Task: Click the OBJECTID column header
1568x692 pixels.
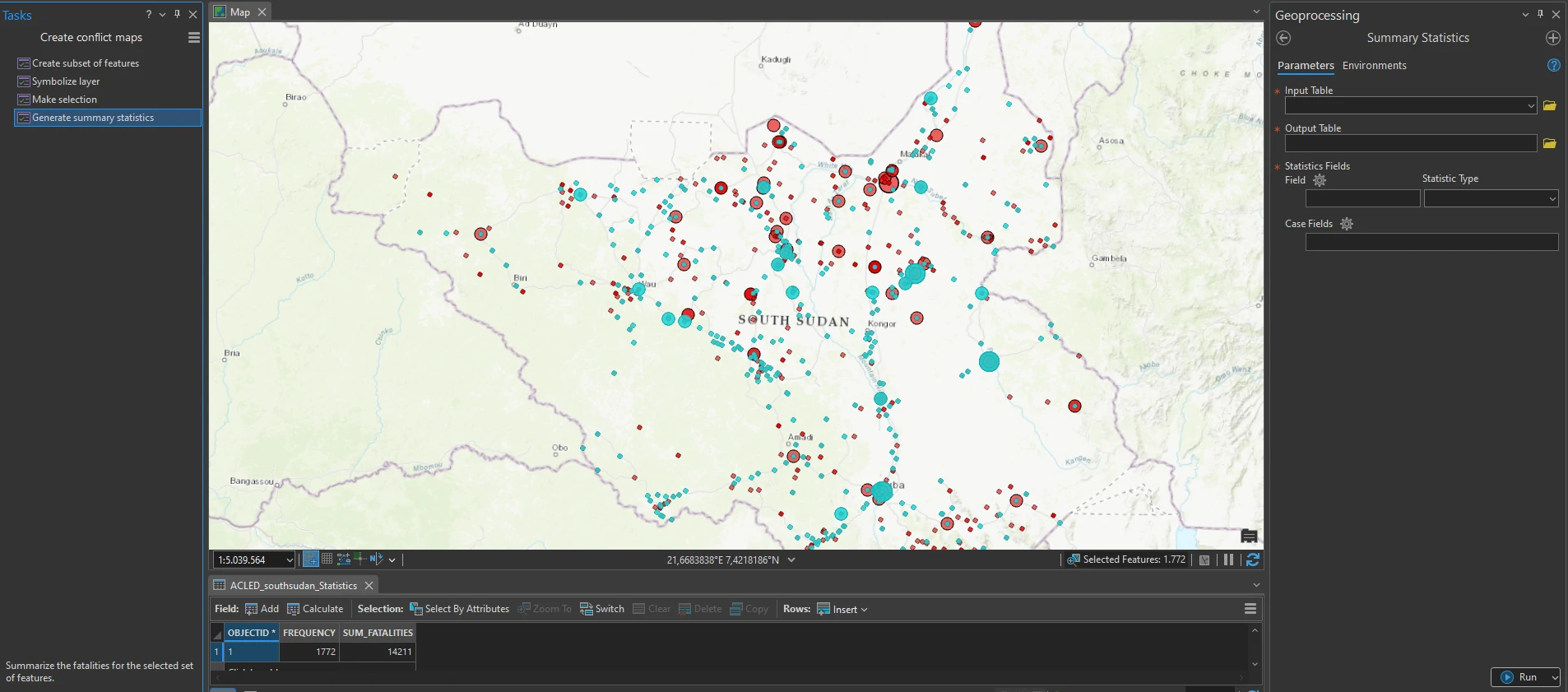Action: (x=251, y=633)
